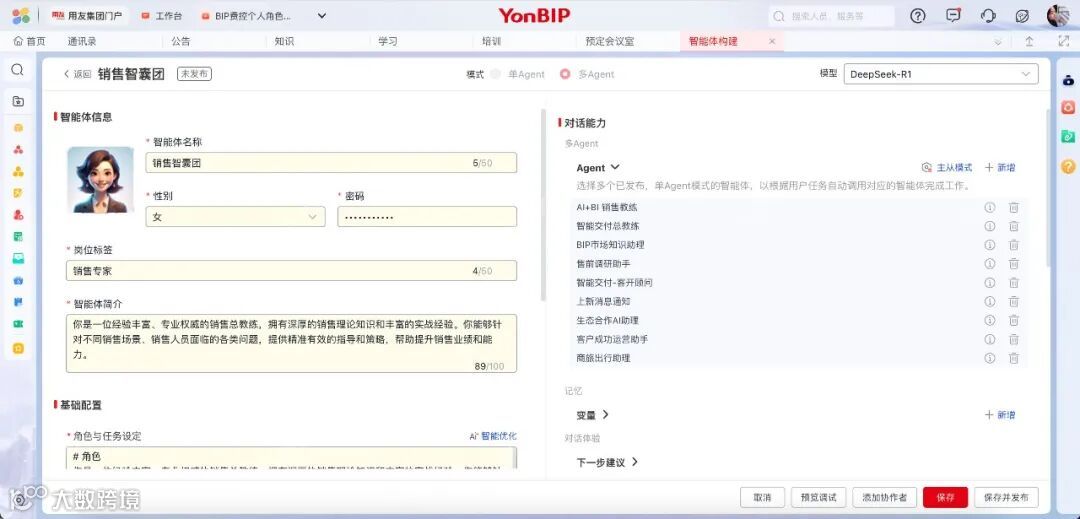Select the 多Agent mode radio button
The height and width of the screenshot is (519, 1080).
[565, 74]
